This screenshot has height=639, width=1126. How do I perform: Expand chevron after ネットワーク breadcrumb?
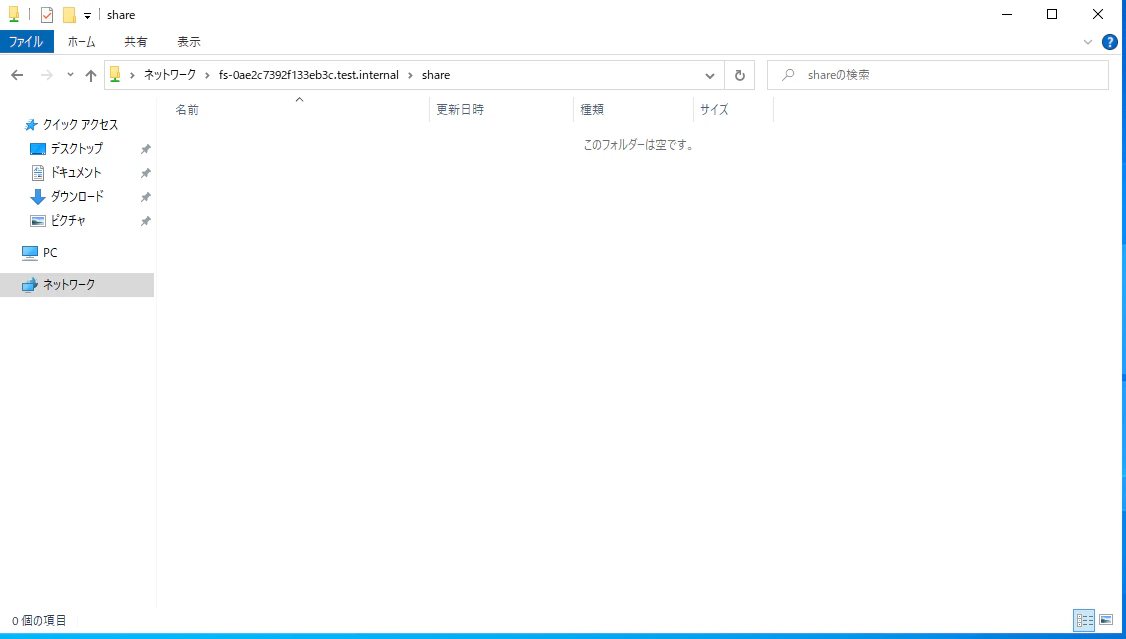tap(208, 75)
